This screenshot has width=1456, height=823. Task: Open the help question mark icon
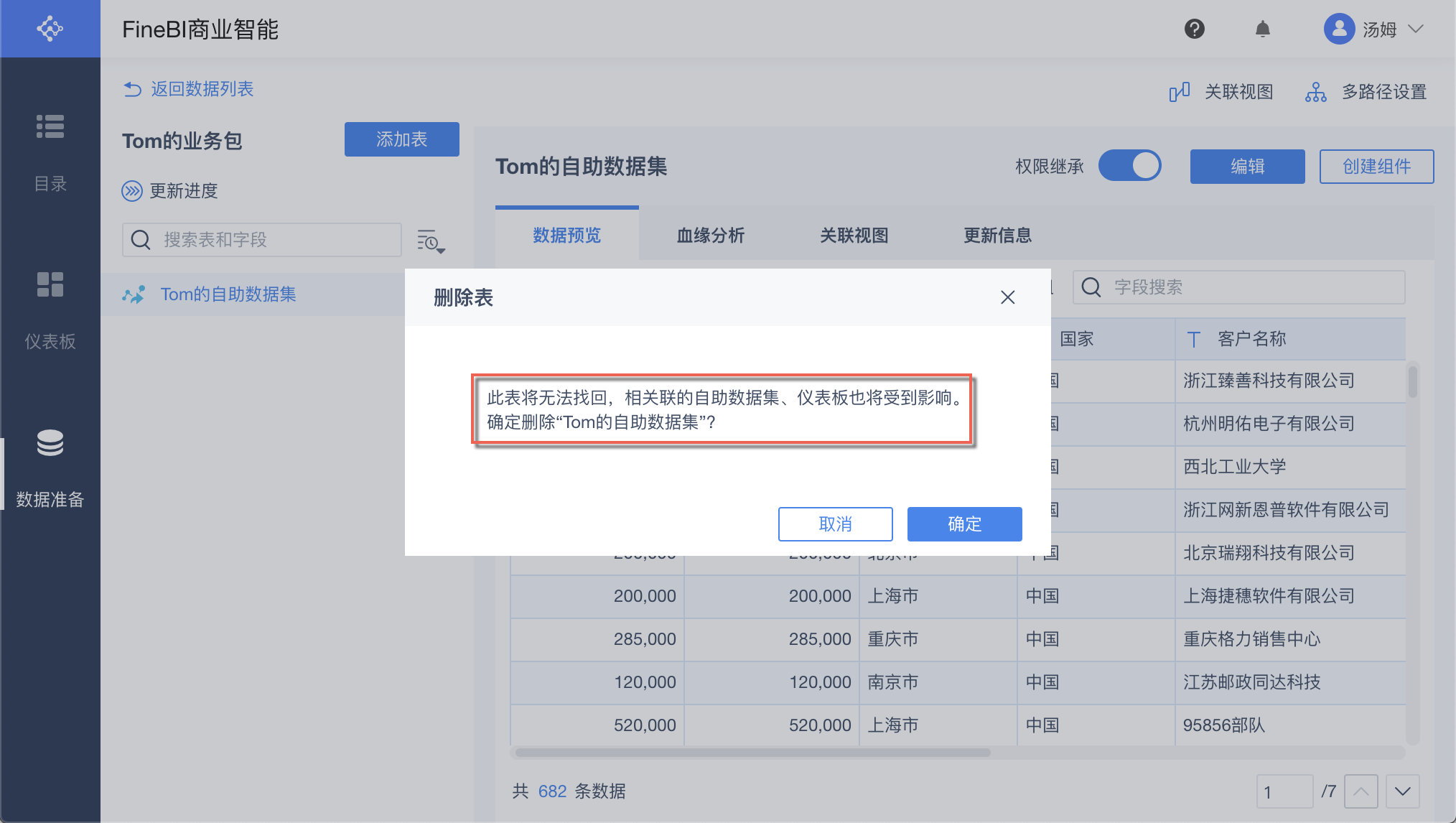click(x=1194, y=29)
